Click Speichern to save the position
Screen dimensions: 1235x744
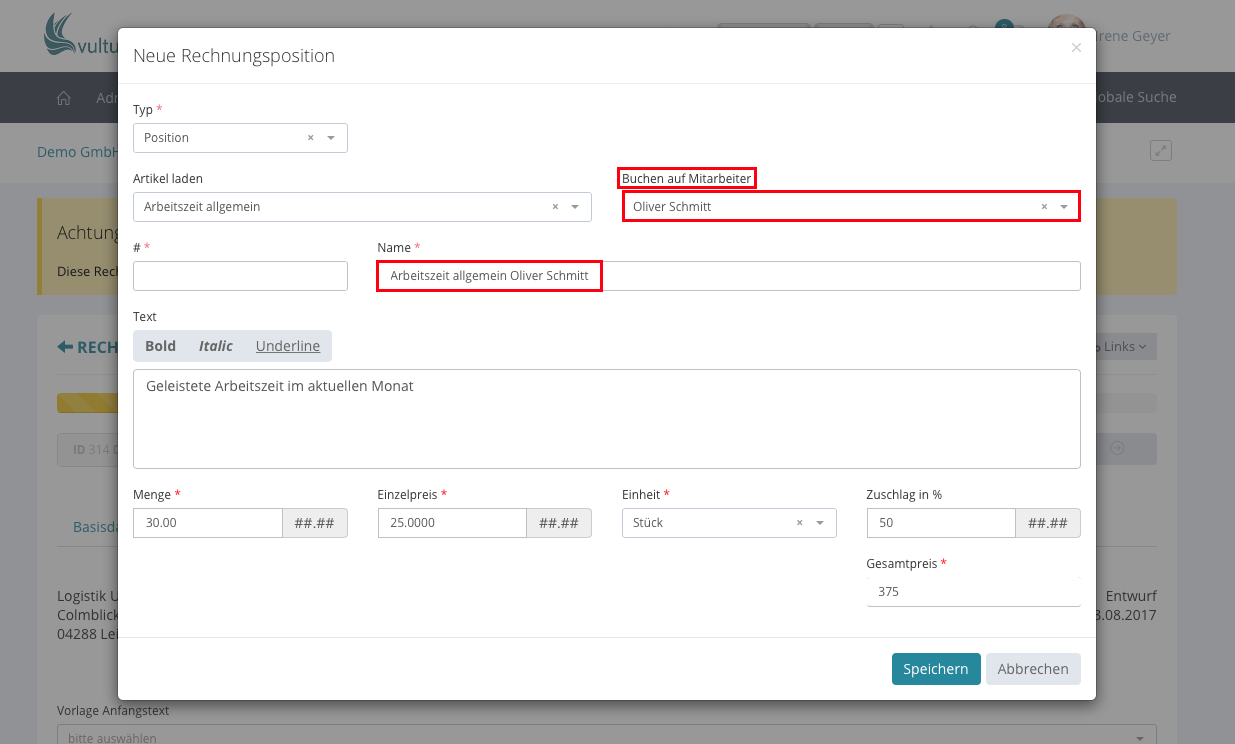click(935, 669)
